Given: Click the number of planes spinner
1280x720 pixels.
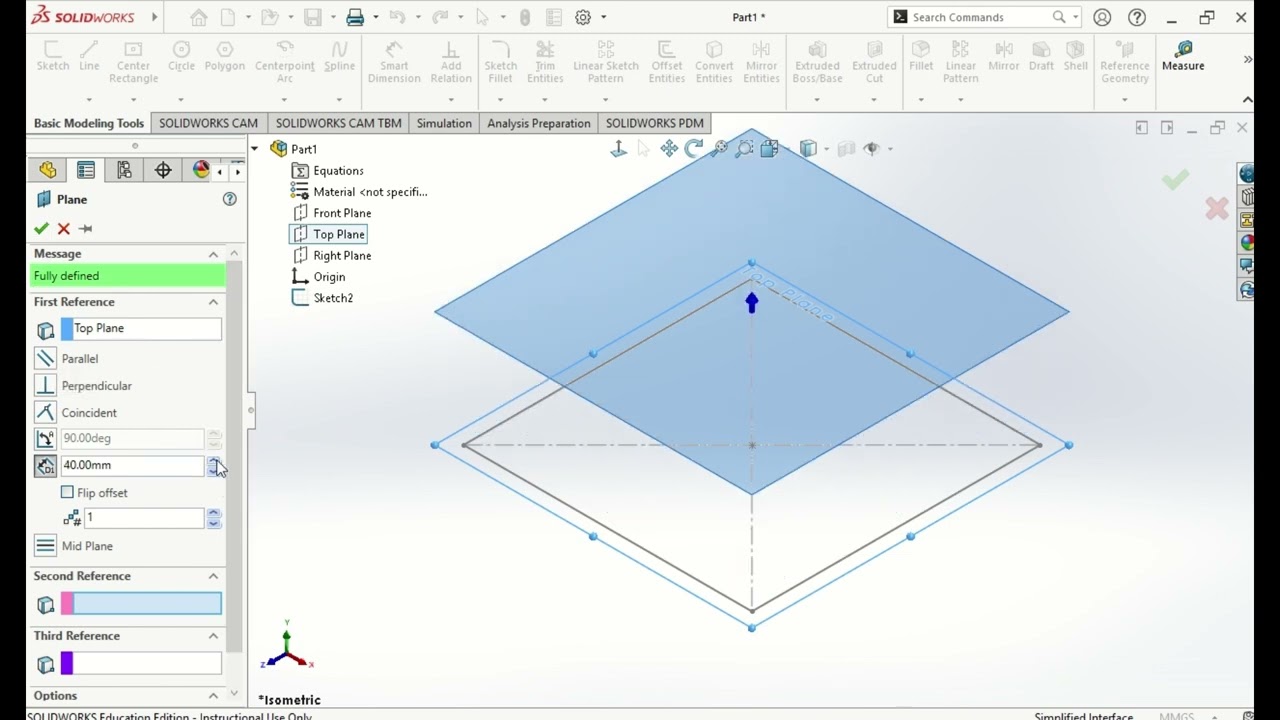Looking at the screenshot, I should tap(213, 518).
